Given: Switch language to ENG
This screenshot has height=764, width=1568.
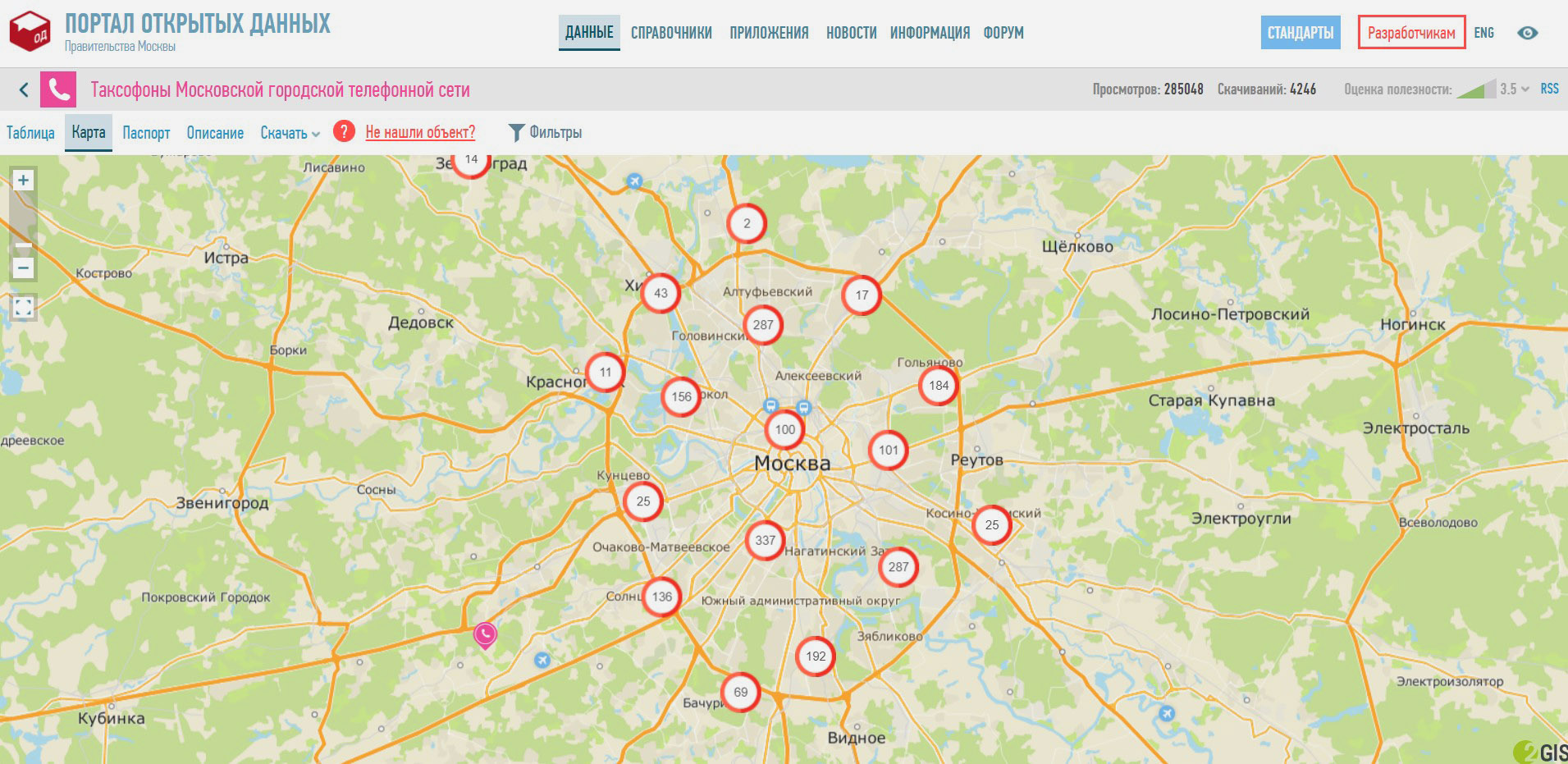Looking at the screenshot, I should coord(1483,33).
